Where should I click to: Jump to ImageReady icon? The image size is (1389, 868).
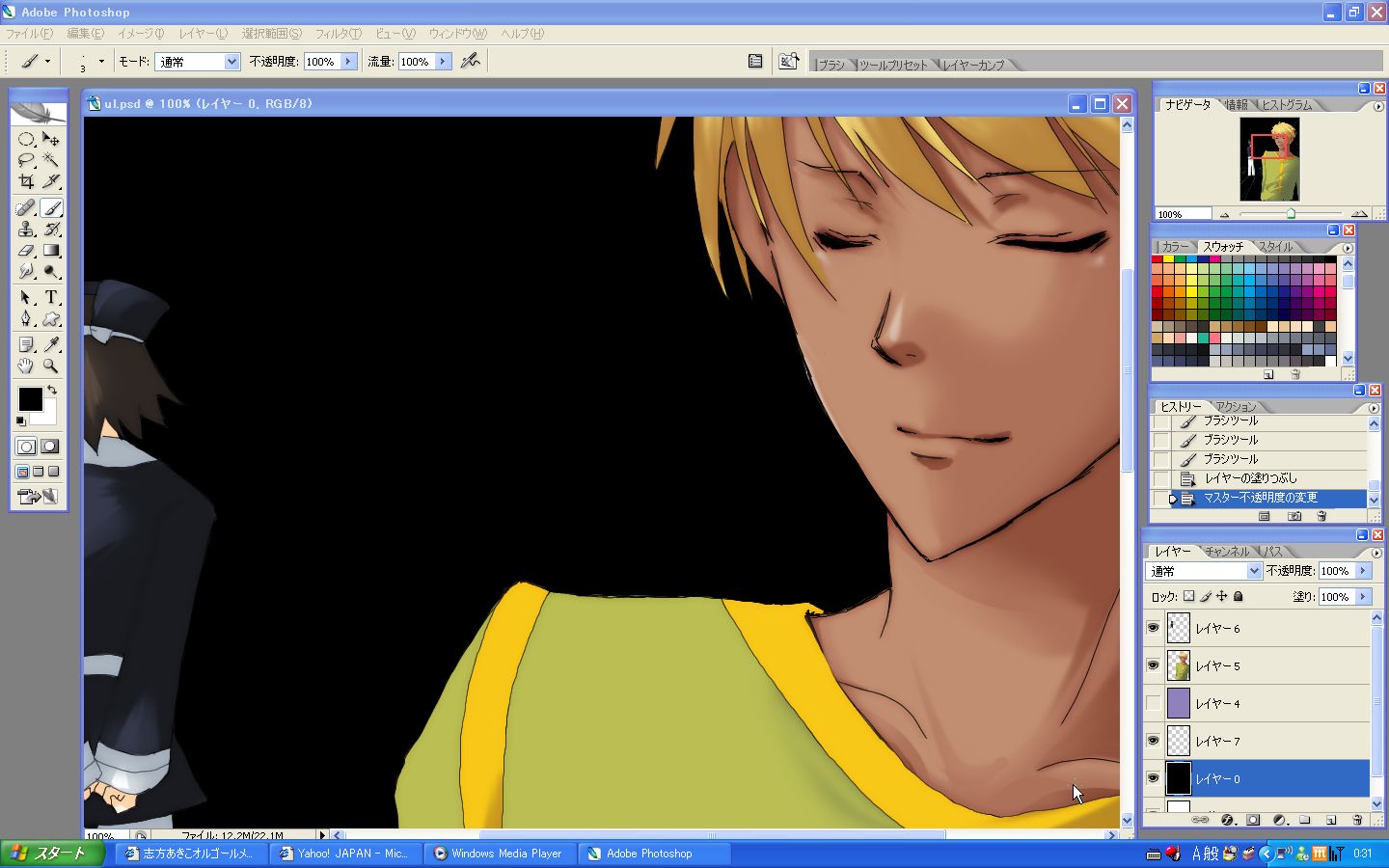(38, 497)
